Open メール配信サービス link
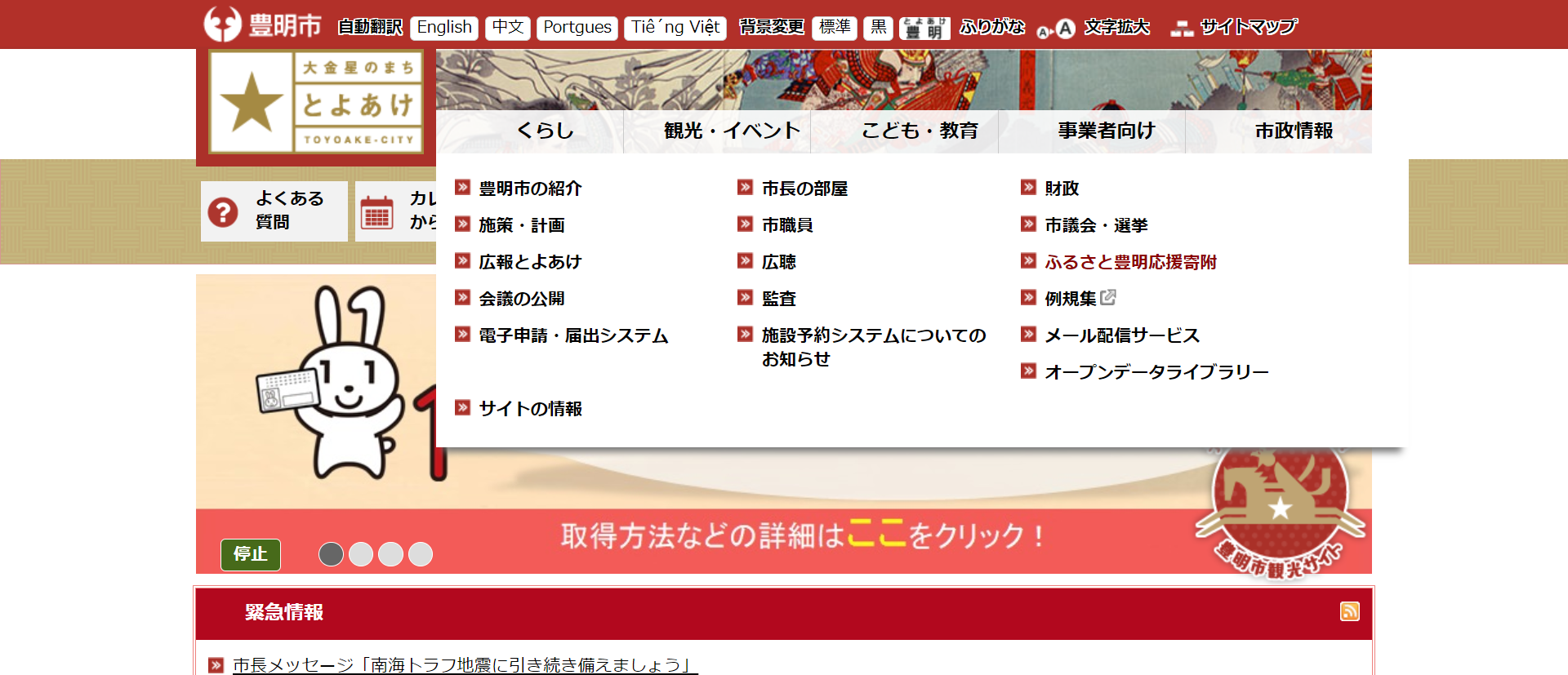 [x=1122, y=335]
